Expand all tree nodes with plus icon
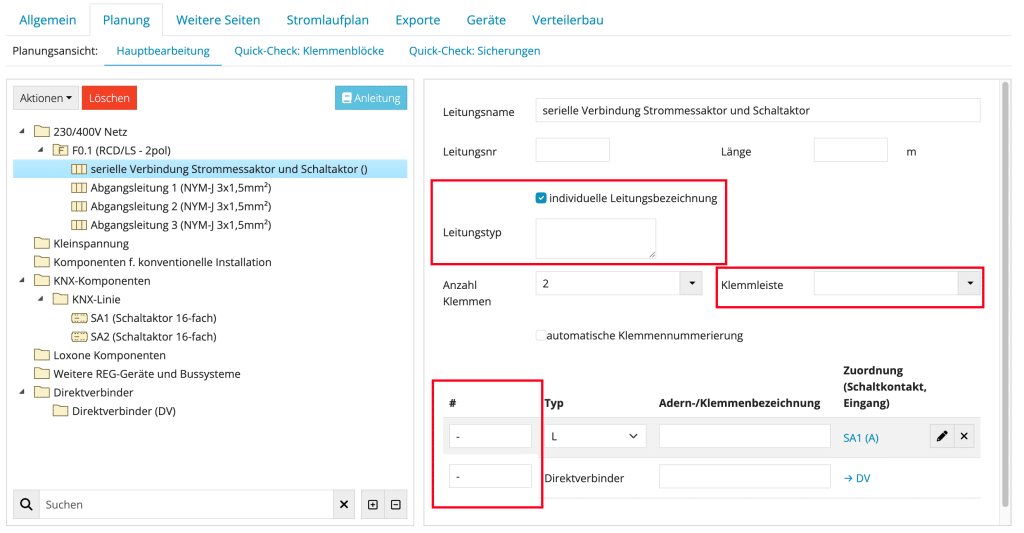Viewport: 1024px width, 533px height. [373, 504]
